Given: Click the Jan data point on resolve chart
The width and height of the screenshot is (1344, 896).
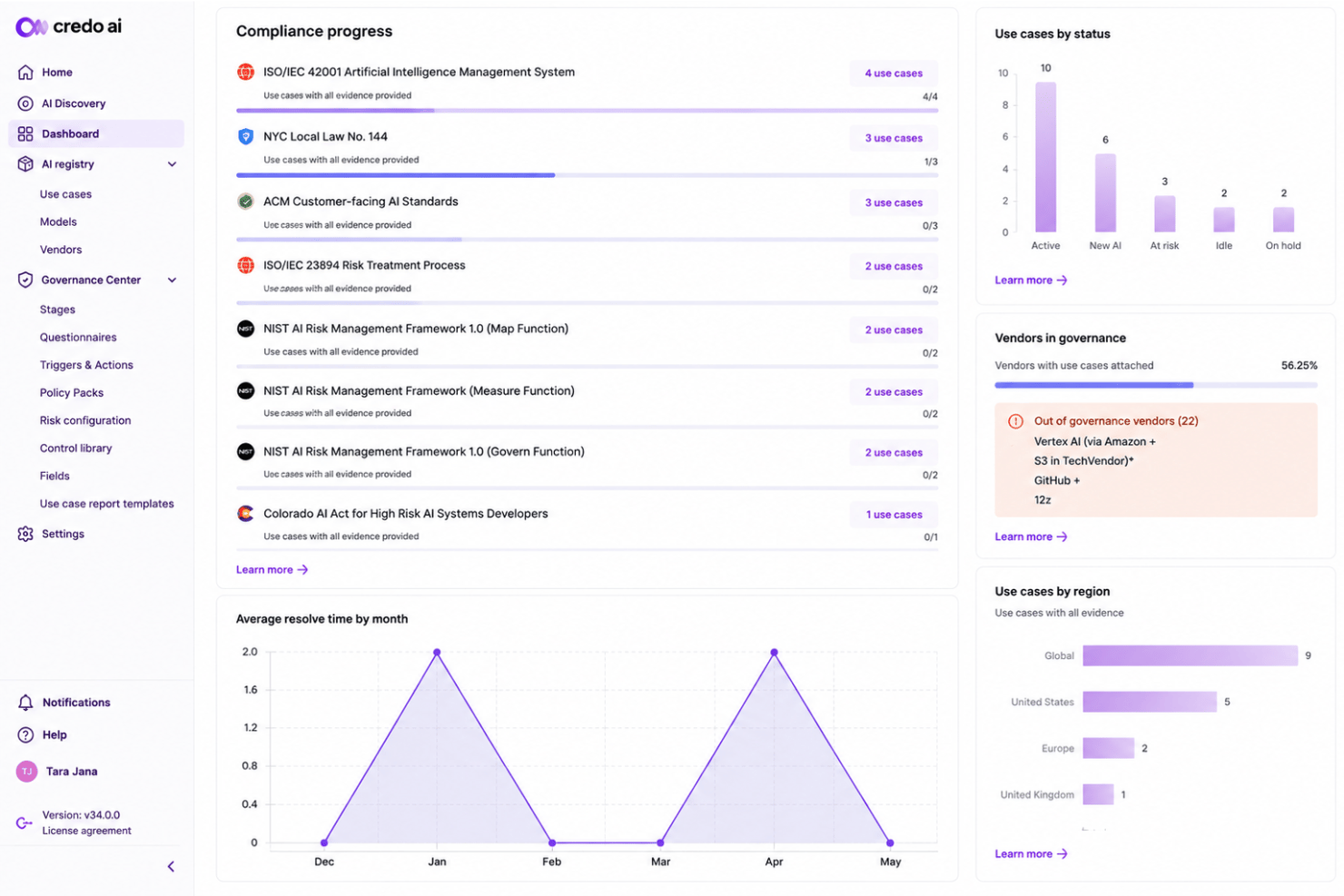Looking at the screenshot, I should [x=437, y=653].
